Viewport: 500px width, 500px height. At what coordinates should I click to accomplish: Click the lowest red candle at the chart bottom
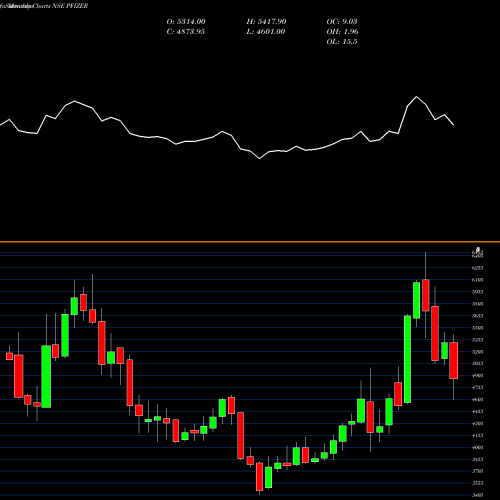[259, 477]
